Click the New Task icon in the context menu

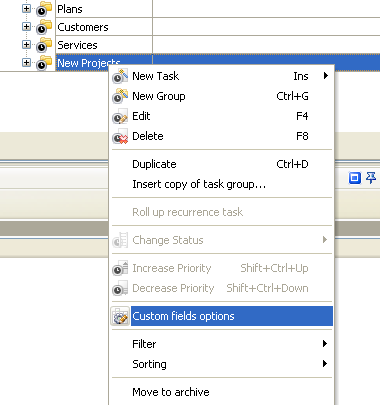click(x=120, y=76)
